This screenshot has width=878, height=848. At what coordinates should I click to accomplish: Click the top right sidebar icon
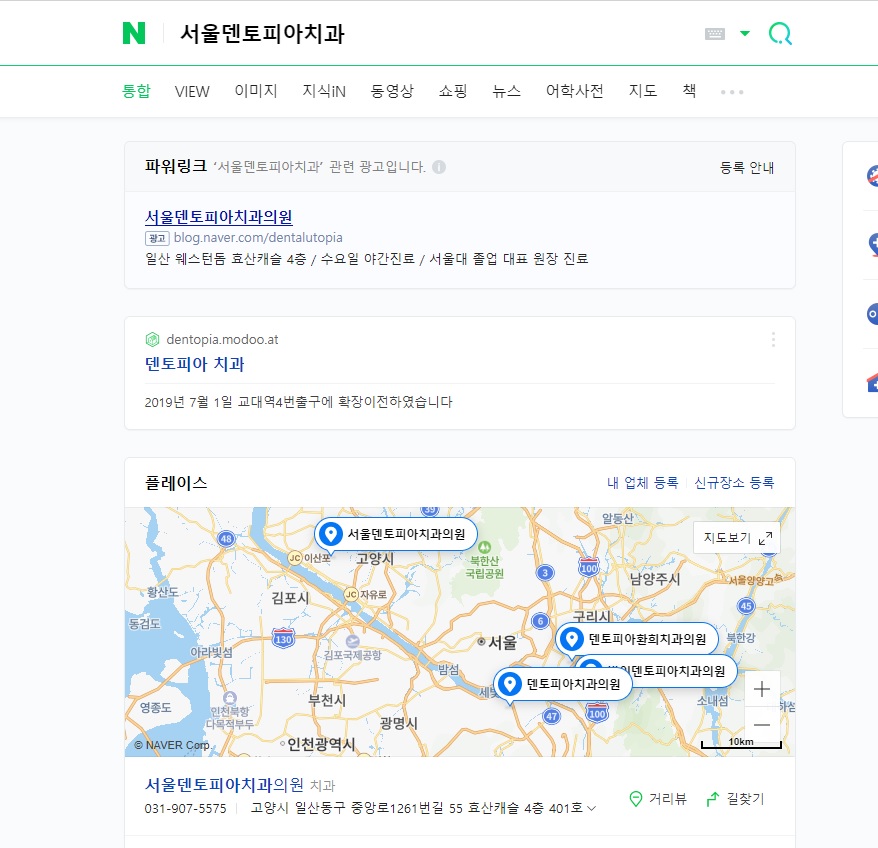coord(872,176)
